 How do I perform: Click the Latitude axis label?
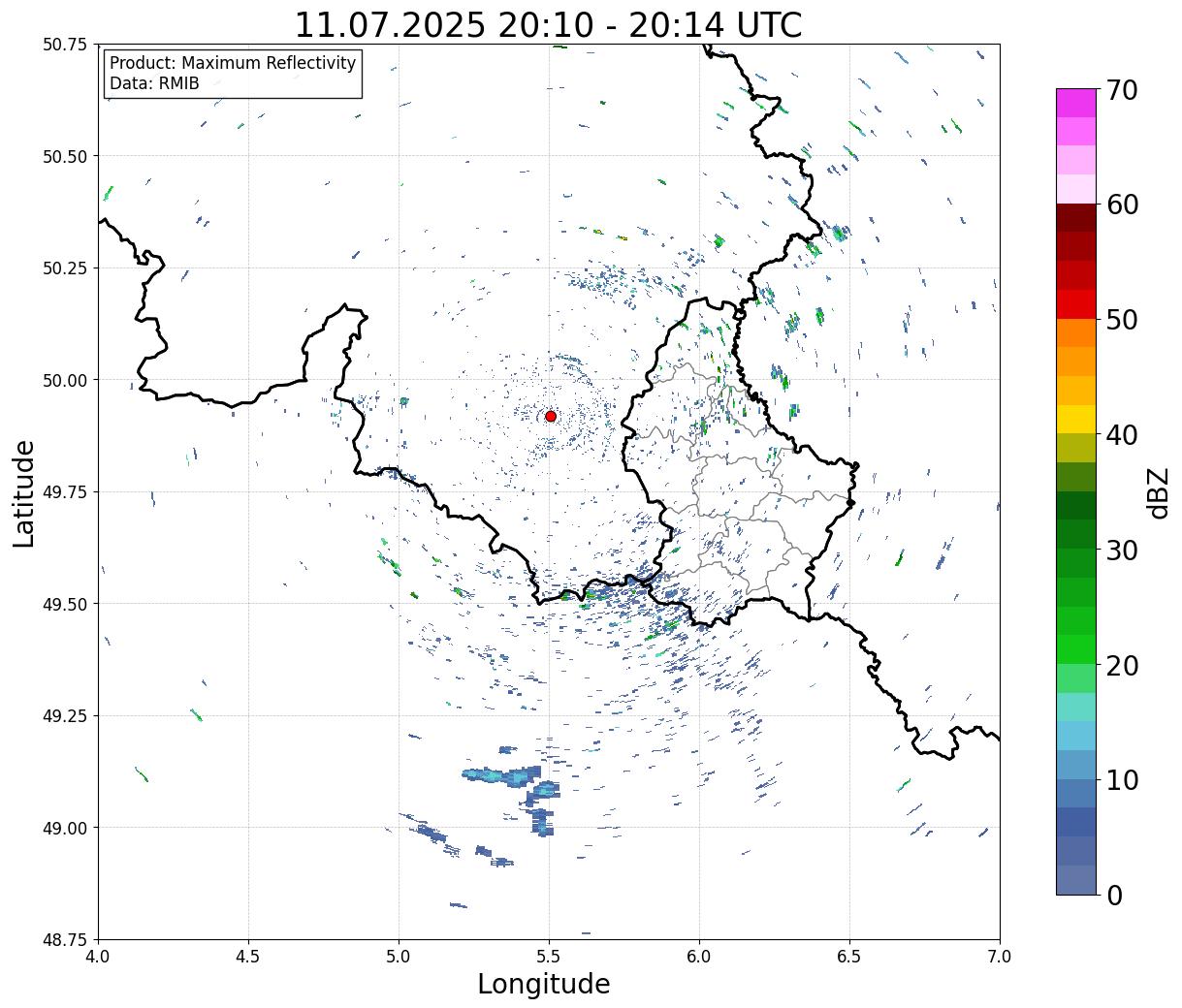coord(24,493)
